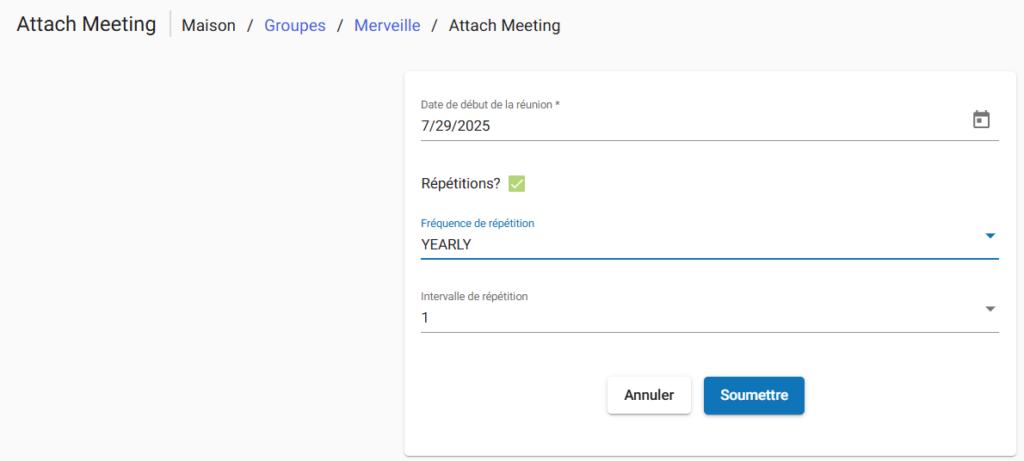The height and width of the screenshot is (461, 1024).
Task: Click the slash separator before Merveille
Action: [x=340, y=25]
